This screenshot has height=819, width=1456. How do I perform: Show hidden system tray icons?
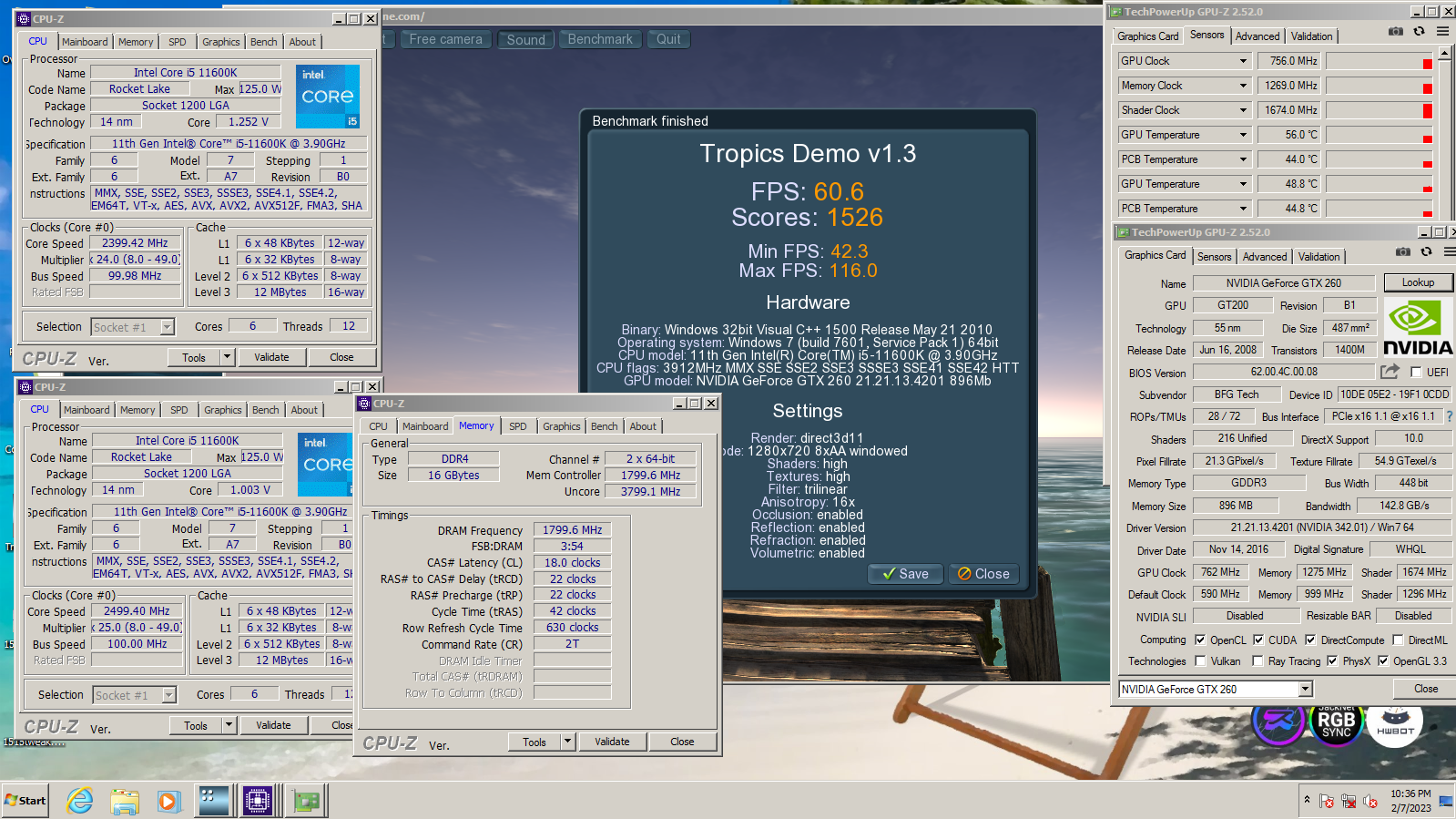[x=1307, y=800]
